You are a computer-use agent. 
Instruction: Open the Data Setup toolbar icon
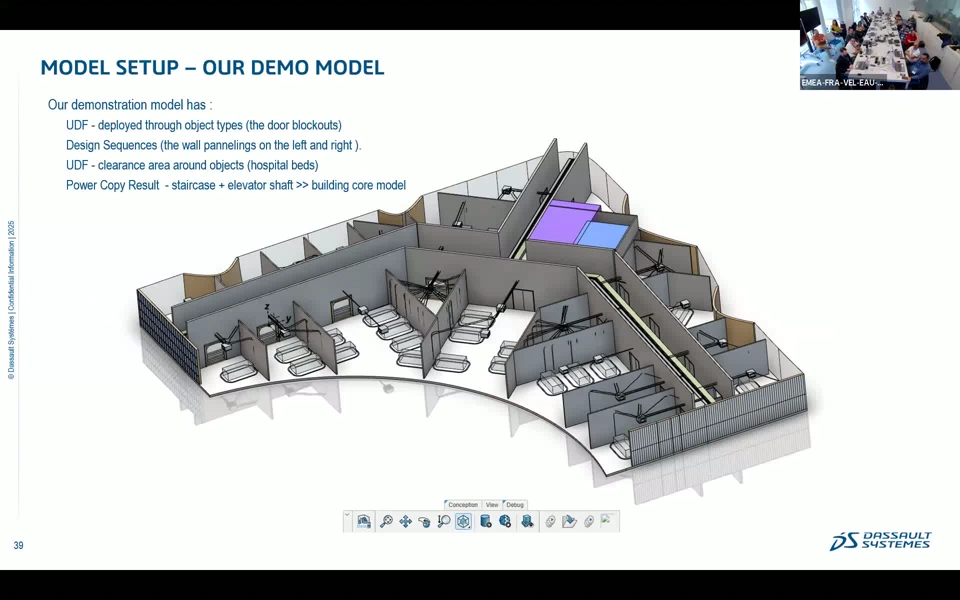(x=364, y=522)
